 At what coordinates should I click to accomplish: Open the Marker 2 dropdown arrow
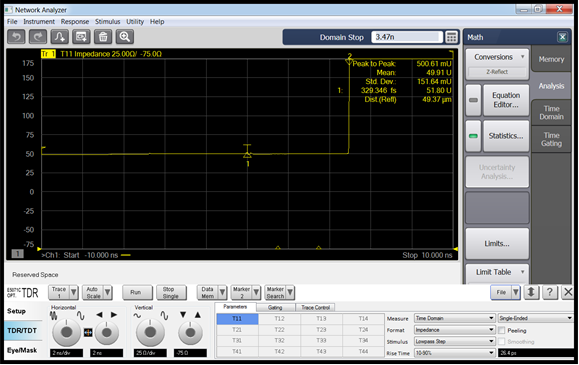click(256, 293)
